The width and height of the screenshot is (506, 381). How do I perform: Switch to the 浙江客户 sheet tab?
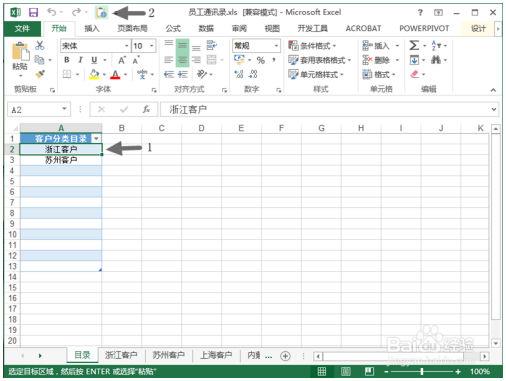point(121,355)
